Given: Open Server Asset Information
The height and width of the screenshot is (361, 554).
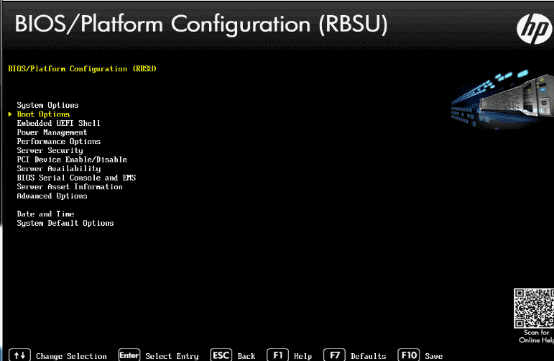Looking at the screenshot, I should [70, 187].
